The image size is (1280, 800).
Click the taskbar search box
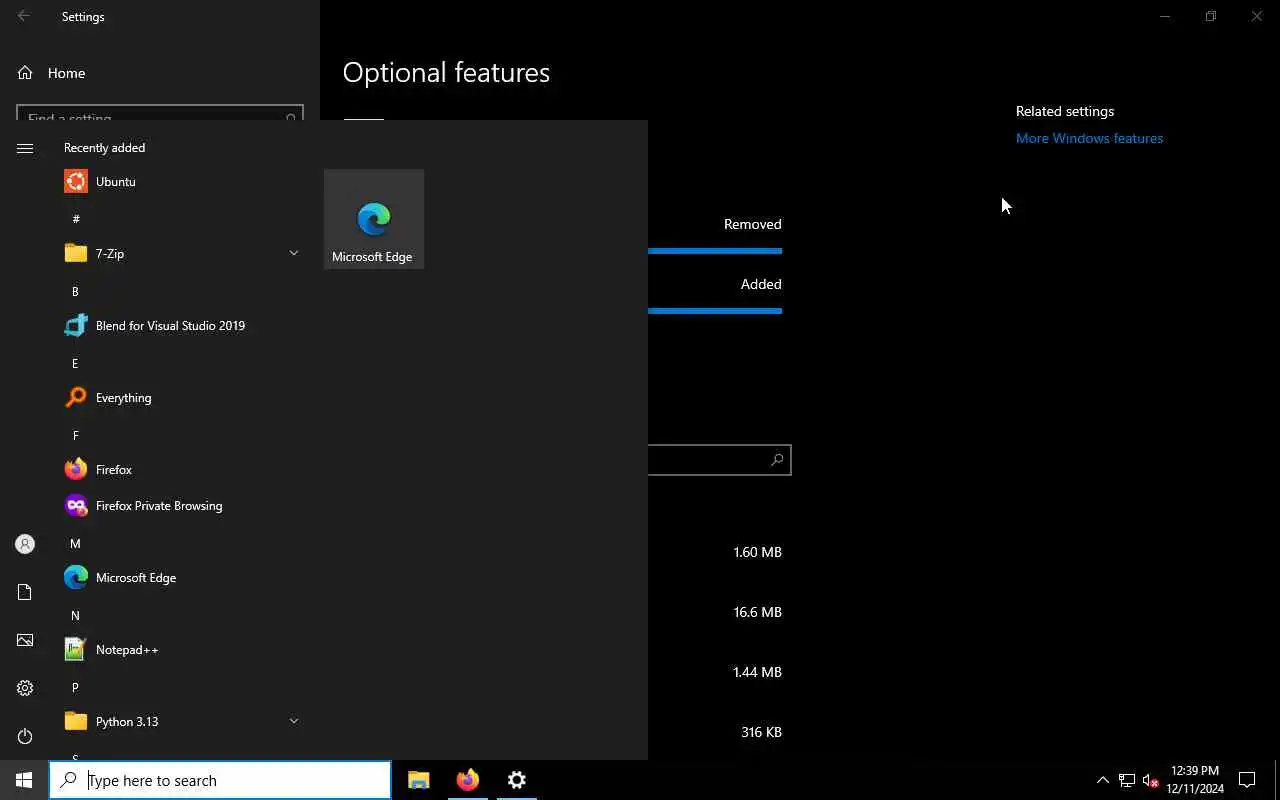(220, 780)
